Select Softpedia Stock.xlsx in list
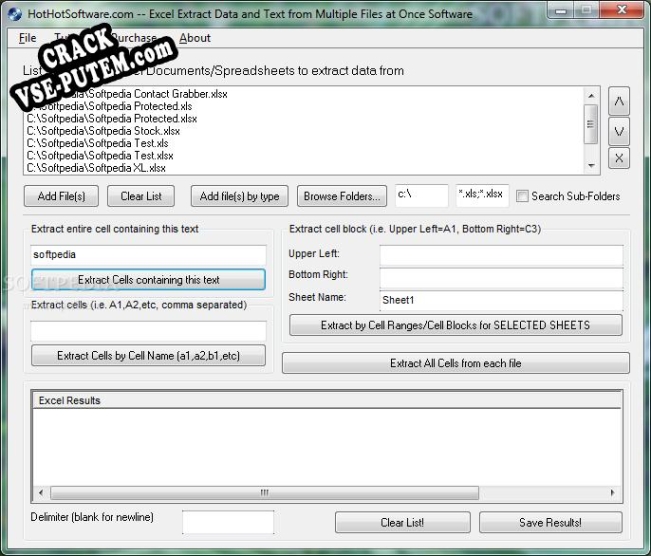The height and width of the screenshot is (556, 651). [304, 131]
